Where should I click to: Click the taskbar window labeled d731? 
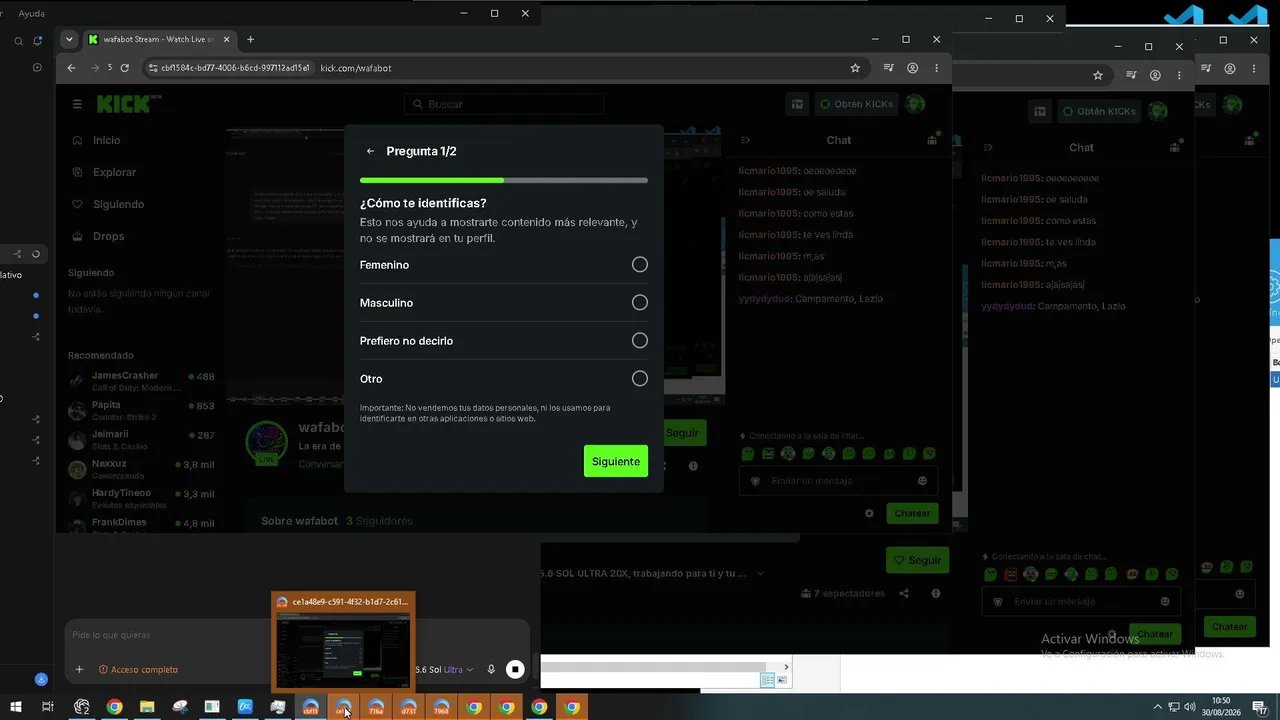(408, 707)
